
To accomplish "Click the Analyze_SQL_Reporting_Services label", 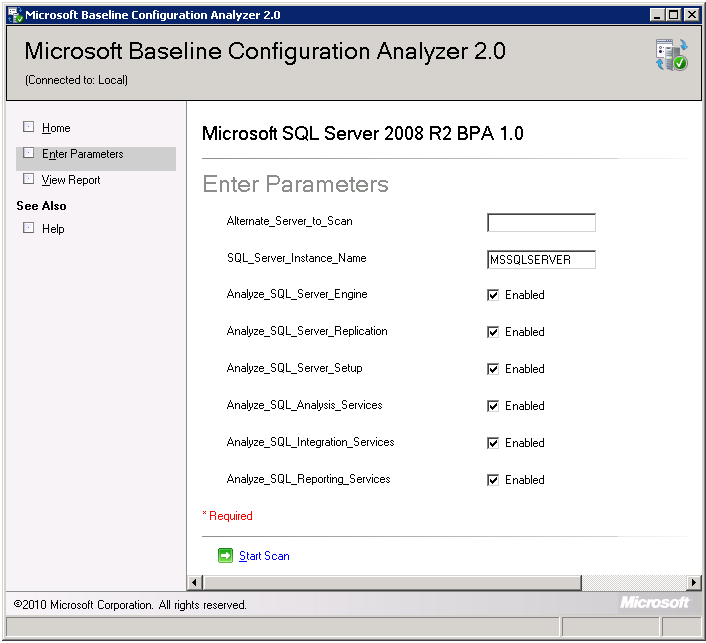I will [x=308, y=480].
